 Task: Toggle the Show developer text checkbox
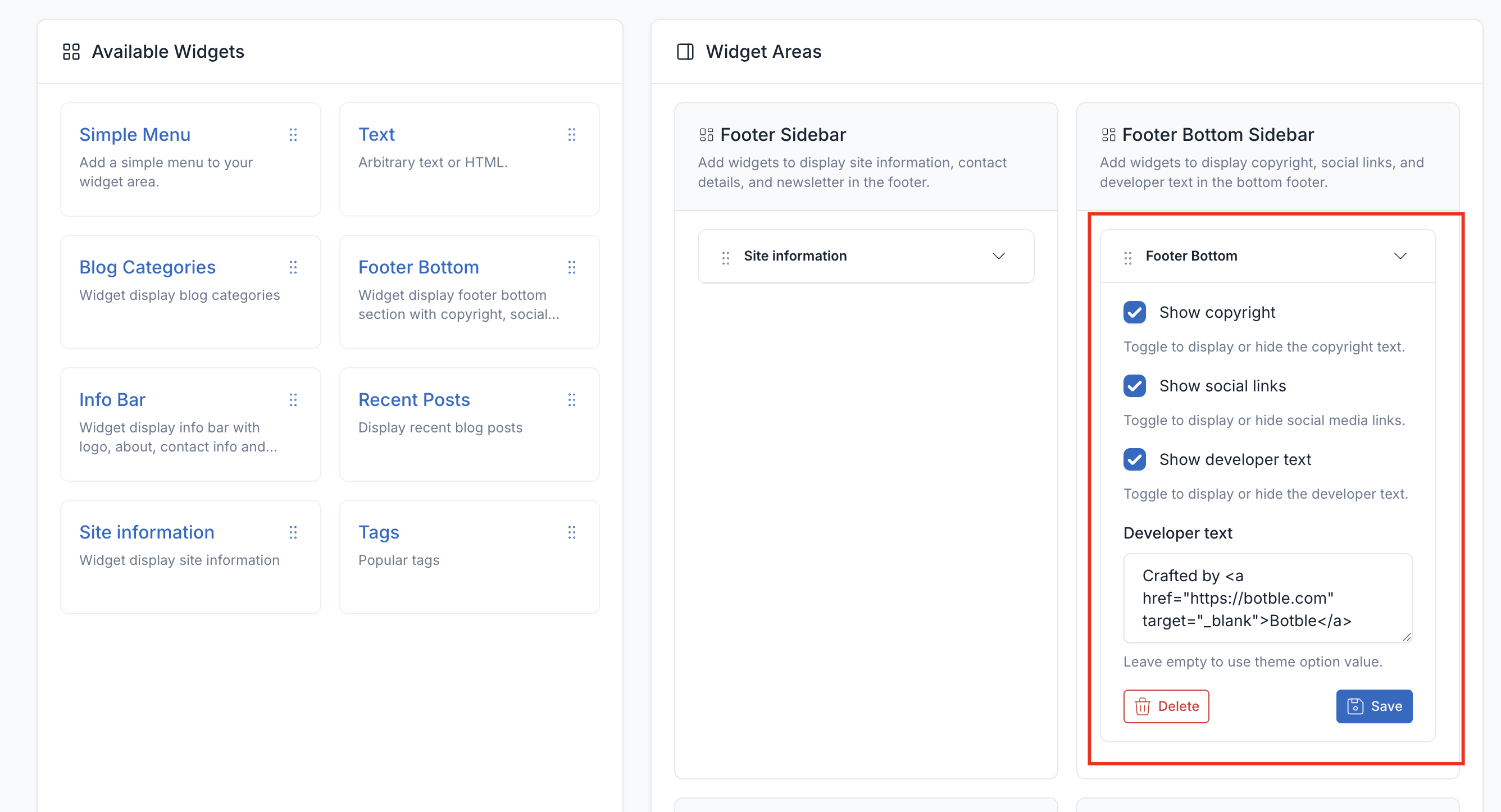click(1135, 459)
